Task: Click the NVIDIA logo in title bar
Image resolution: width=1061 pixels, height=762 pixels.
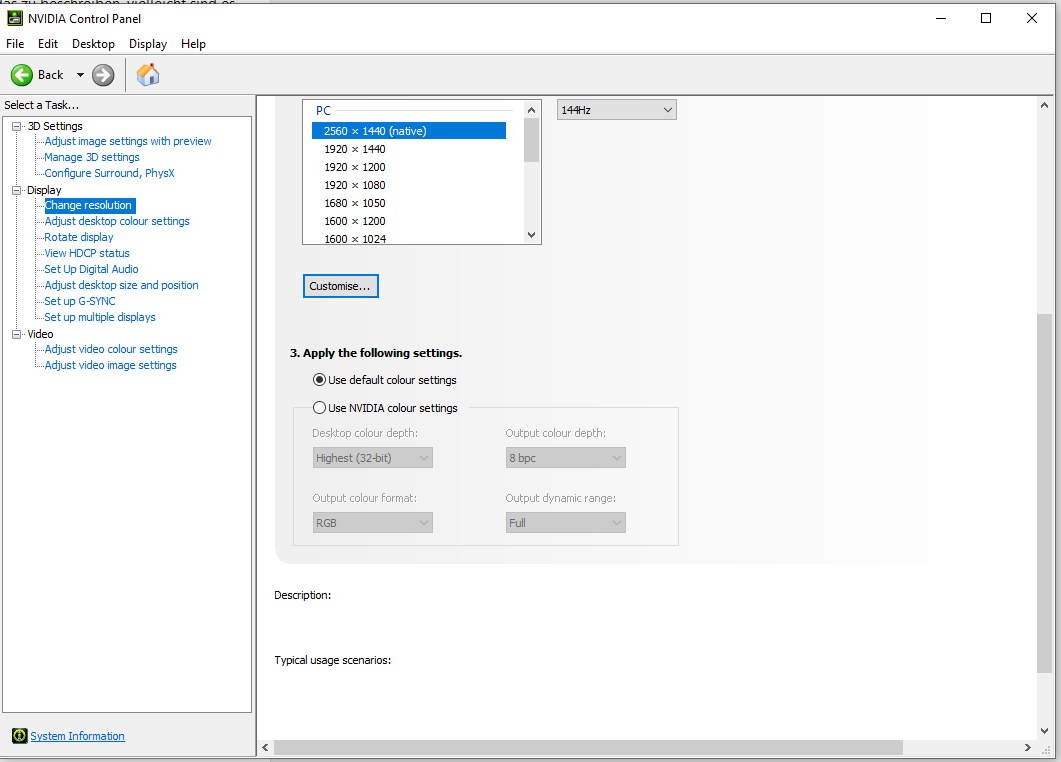Action: (x=14, y=18)
